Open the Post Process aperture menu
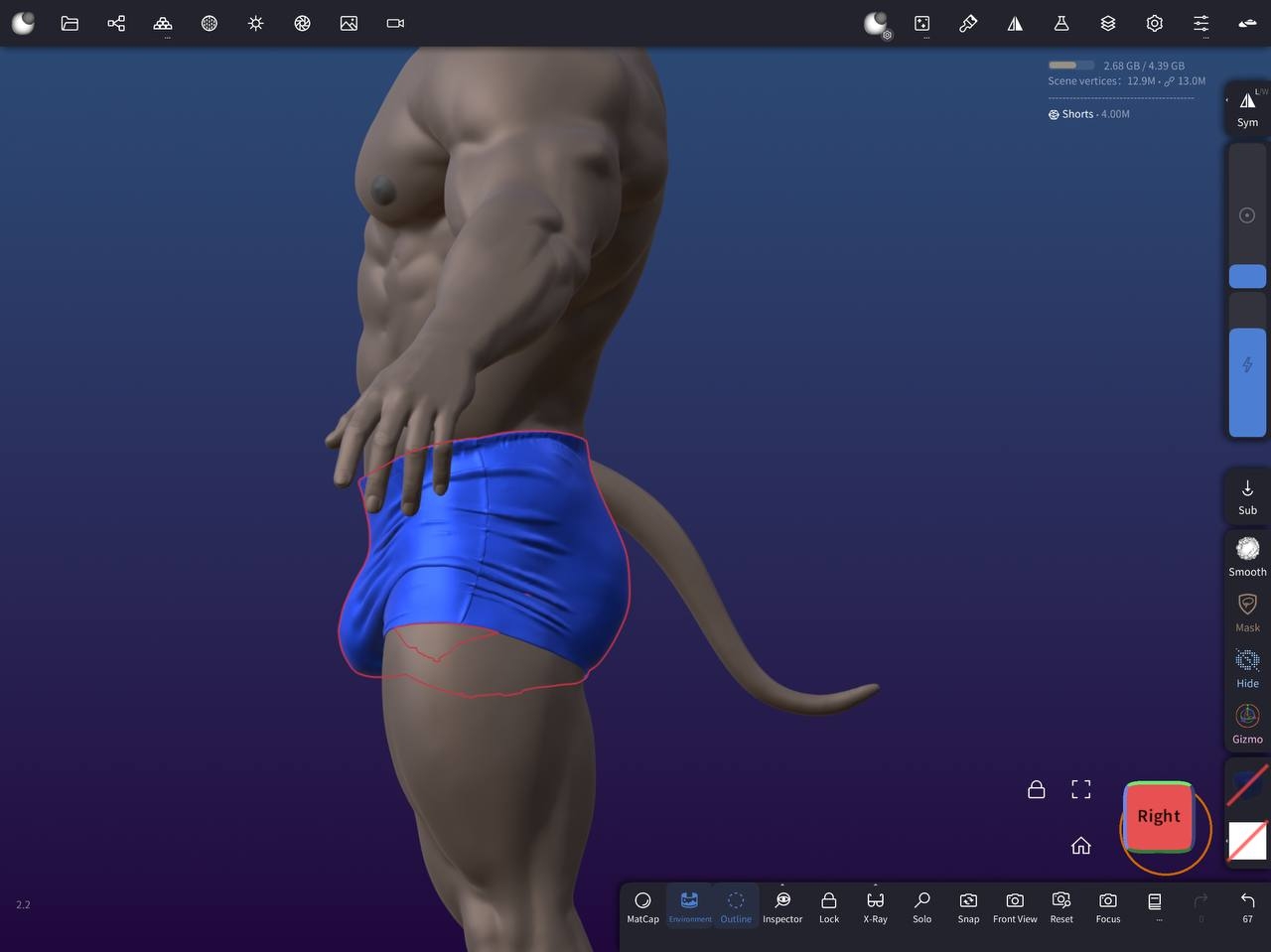 (x=303, y=23)
